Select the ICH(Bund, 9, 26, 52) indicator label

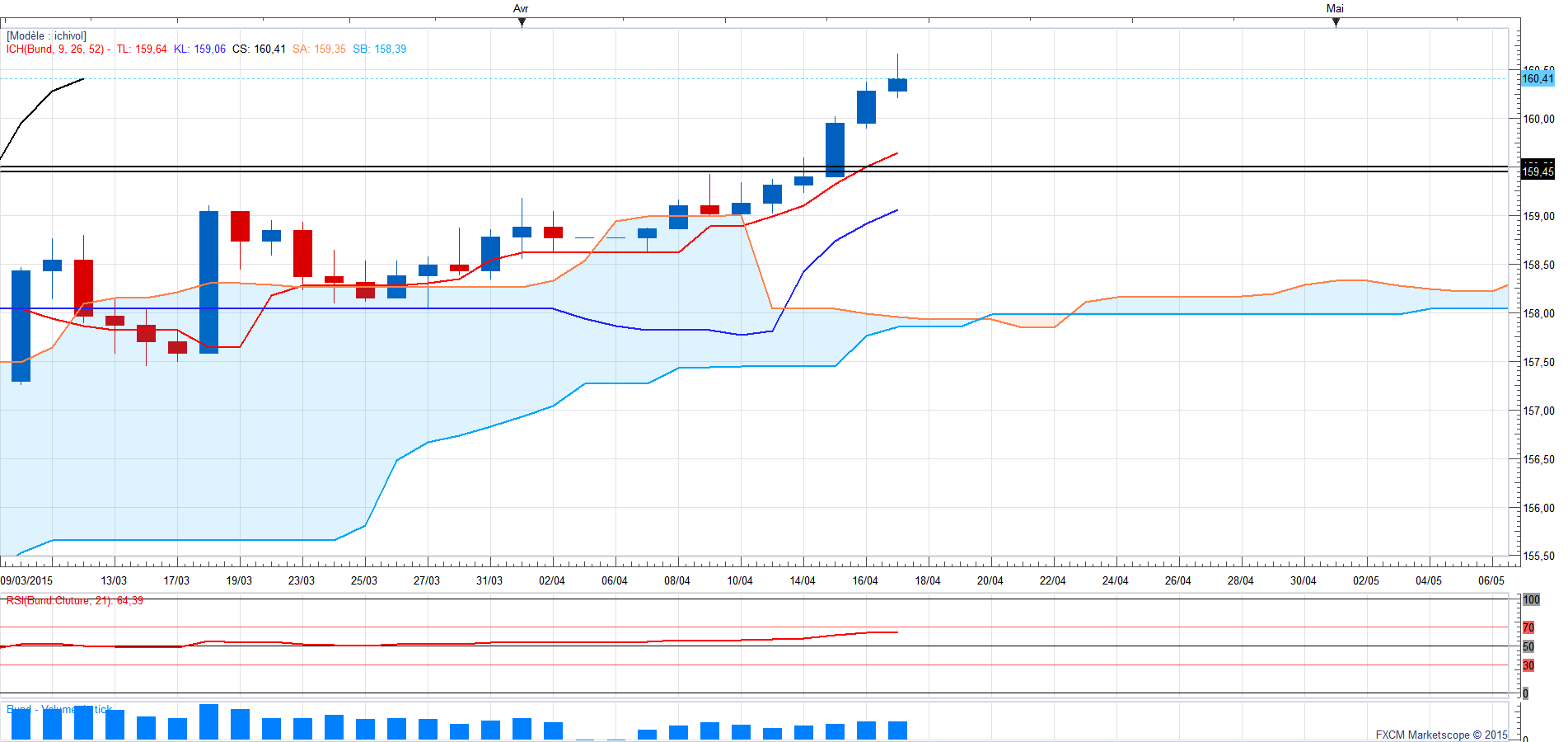click(56, 49)
